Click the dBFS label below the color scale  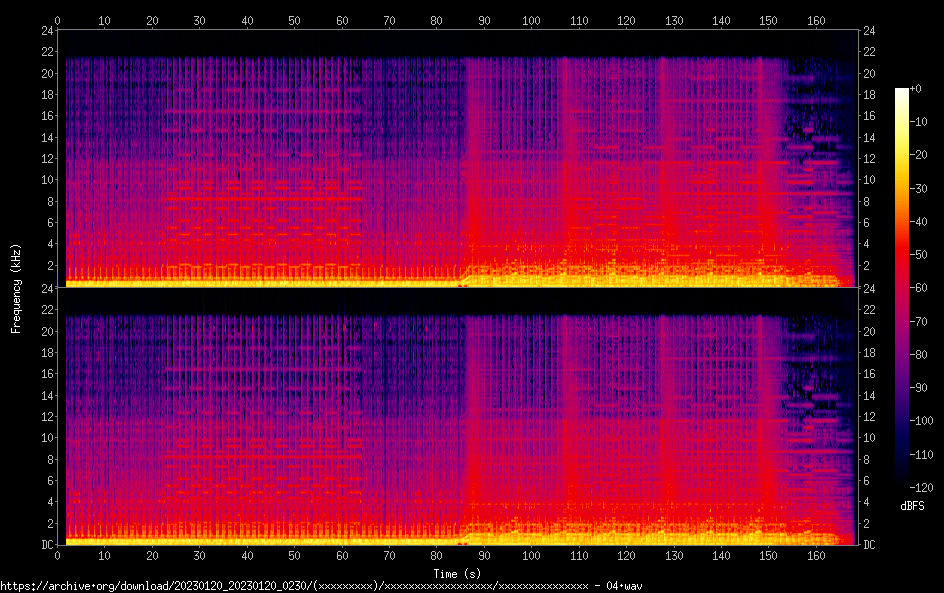point(912,507)
